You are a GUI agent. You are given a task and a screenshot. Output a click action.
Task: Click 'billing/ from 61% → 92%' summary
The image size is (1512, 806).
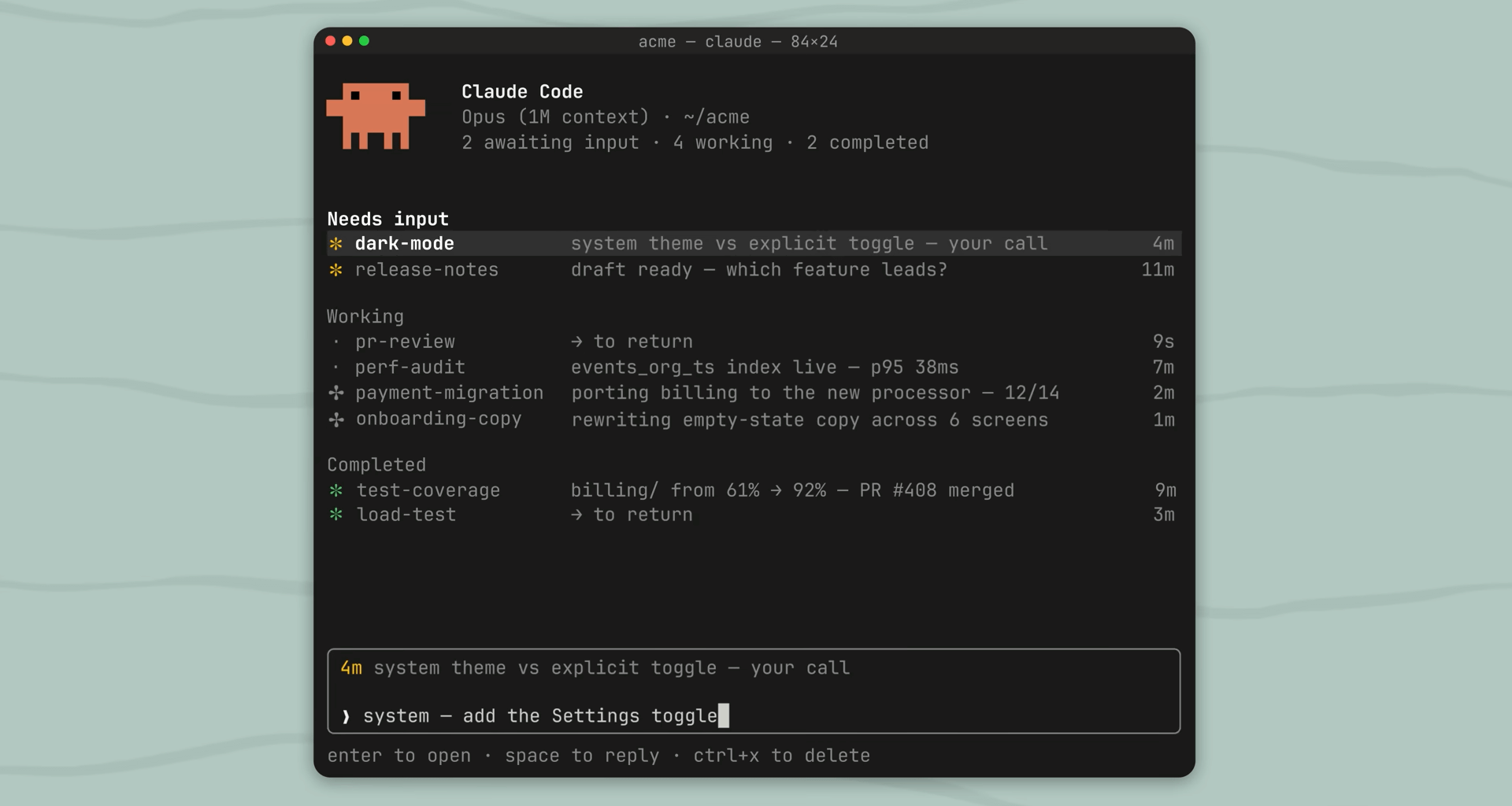pyautogui.click(x=699, y=490)
